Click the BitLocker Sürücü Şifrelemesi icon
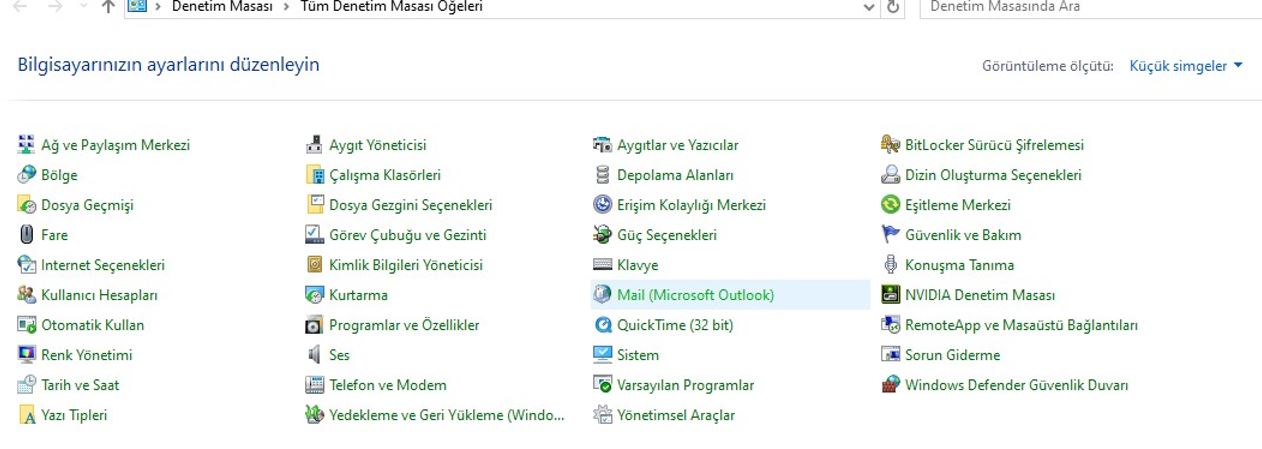This screenshot has width=1262, height=449. point(890,145)
